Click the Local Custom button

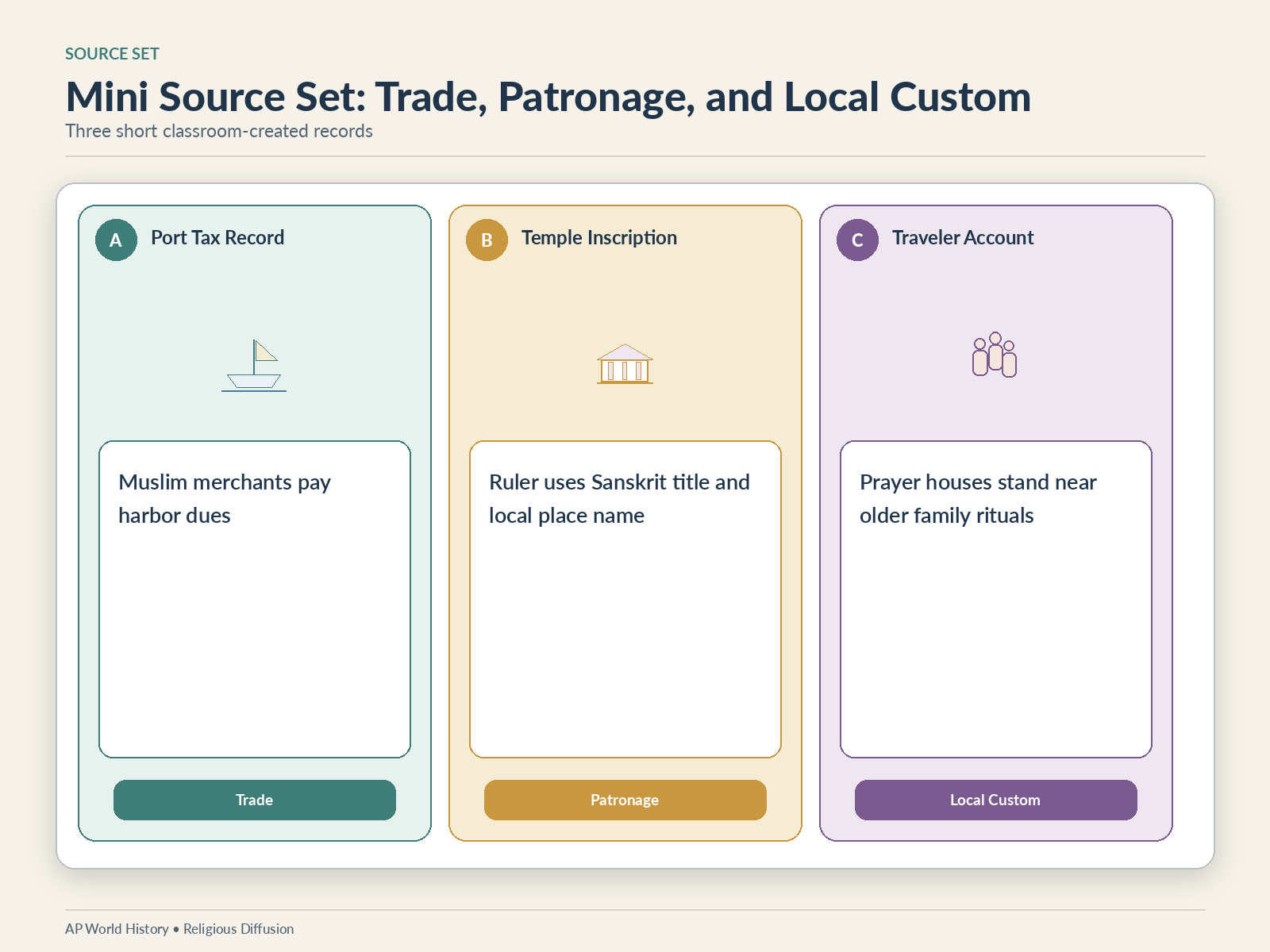pos(996,800)
